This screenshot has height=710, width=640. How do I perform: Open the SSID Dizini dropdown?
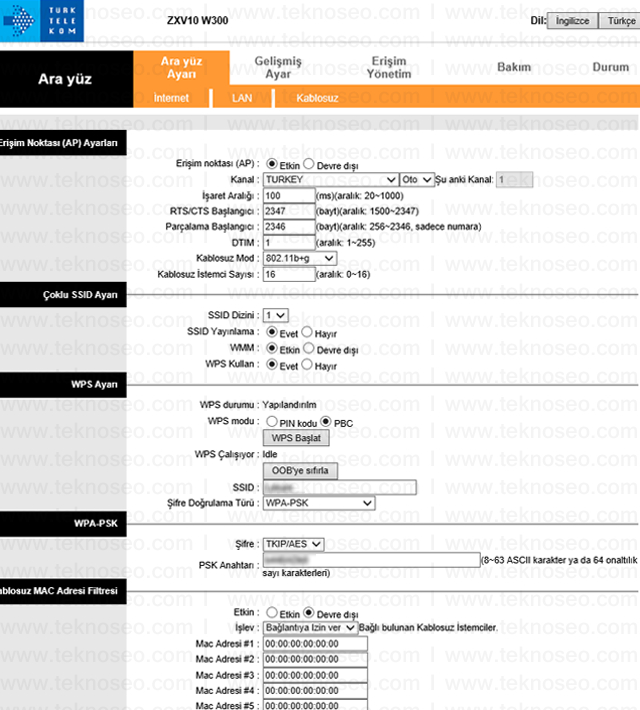coord(275,315)
